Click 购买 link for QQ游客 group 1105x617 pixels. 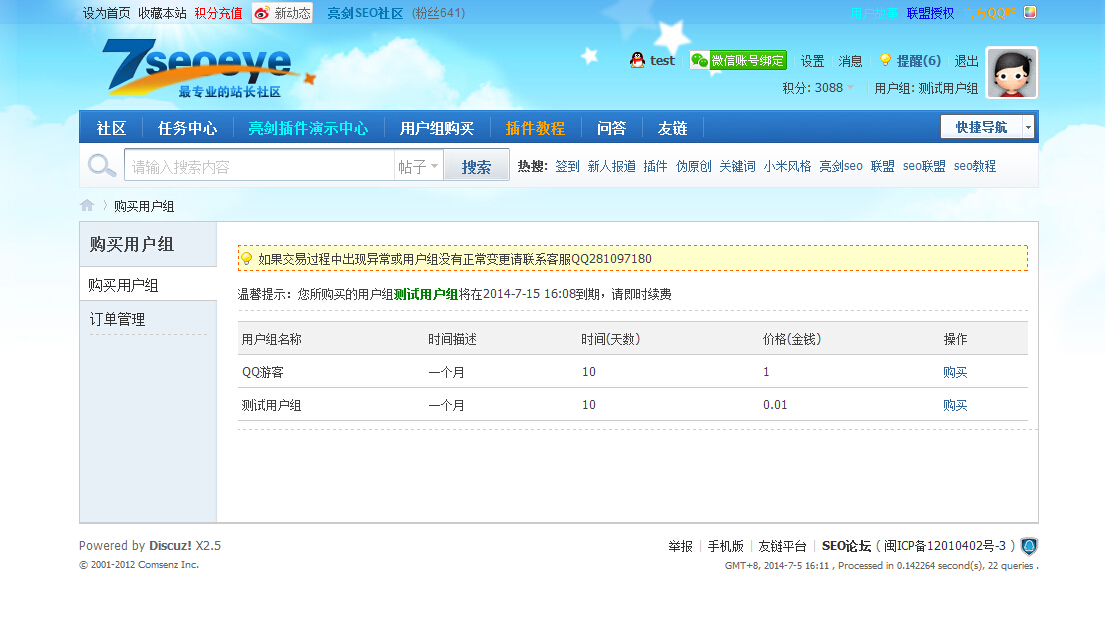tap(955, 372)
